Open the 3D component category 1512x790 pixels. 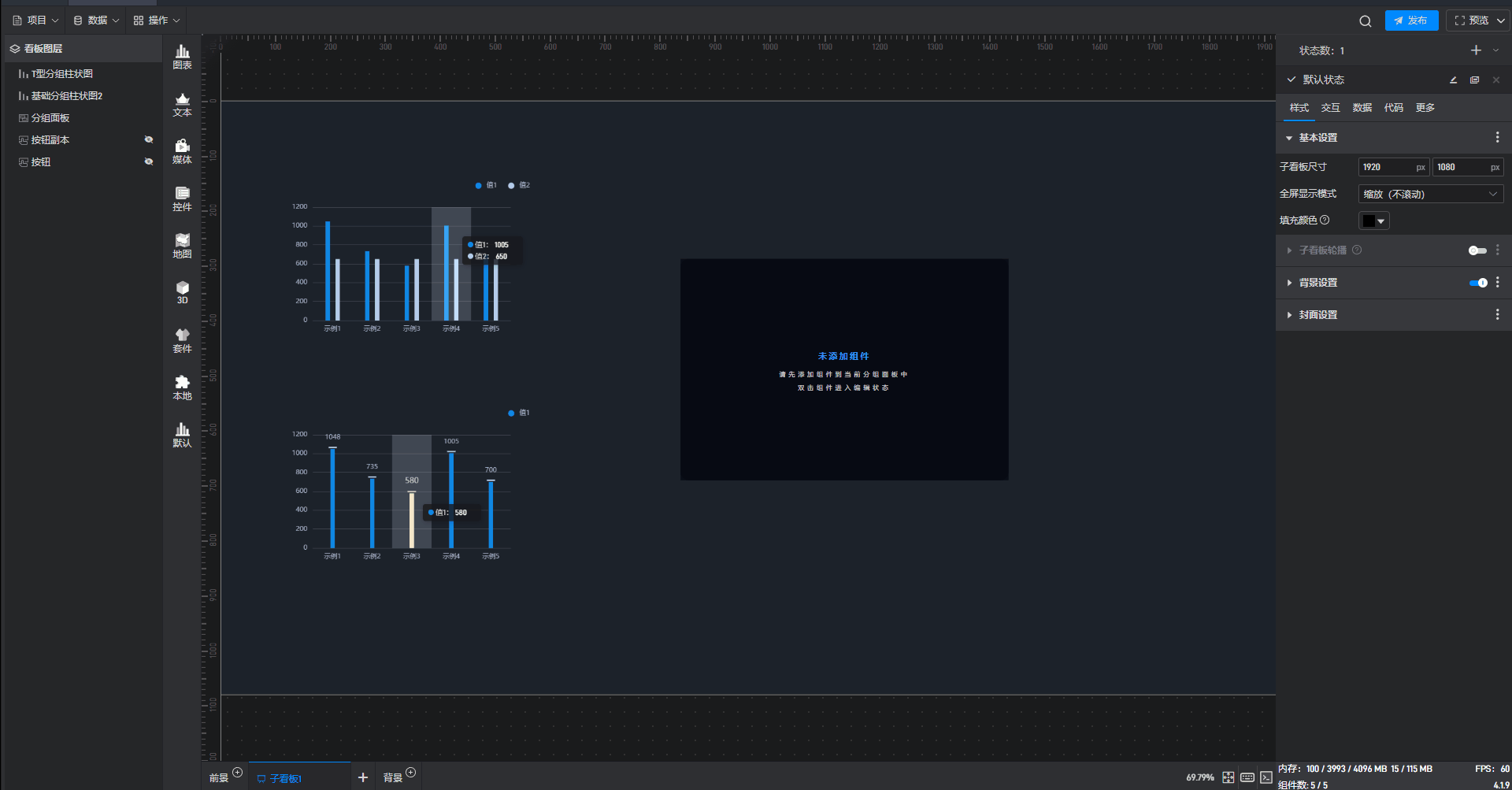pyautogui.click(x=182, y=292)
